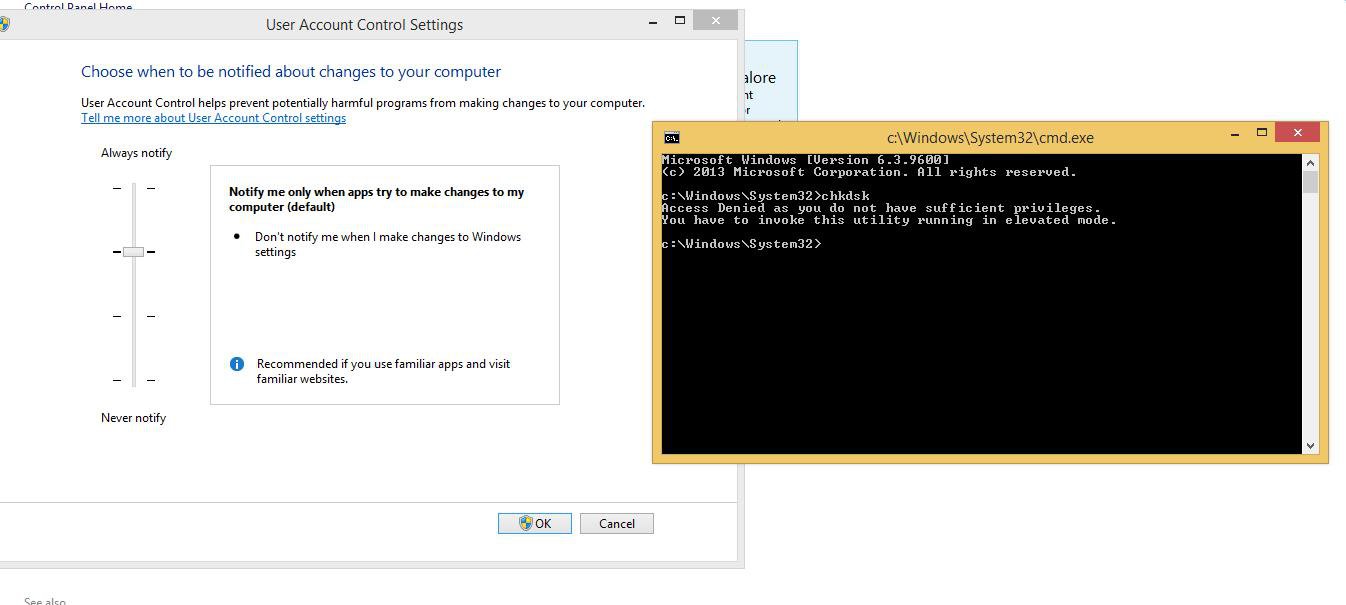Viewport: 1346px width, 605px height.
Task: Click the 'You have to invoke this utility' line
Action: click(x=889, y=220)
